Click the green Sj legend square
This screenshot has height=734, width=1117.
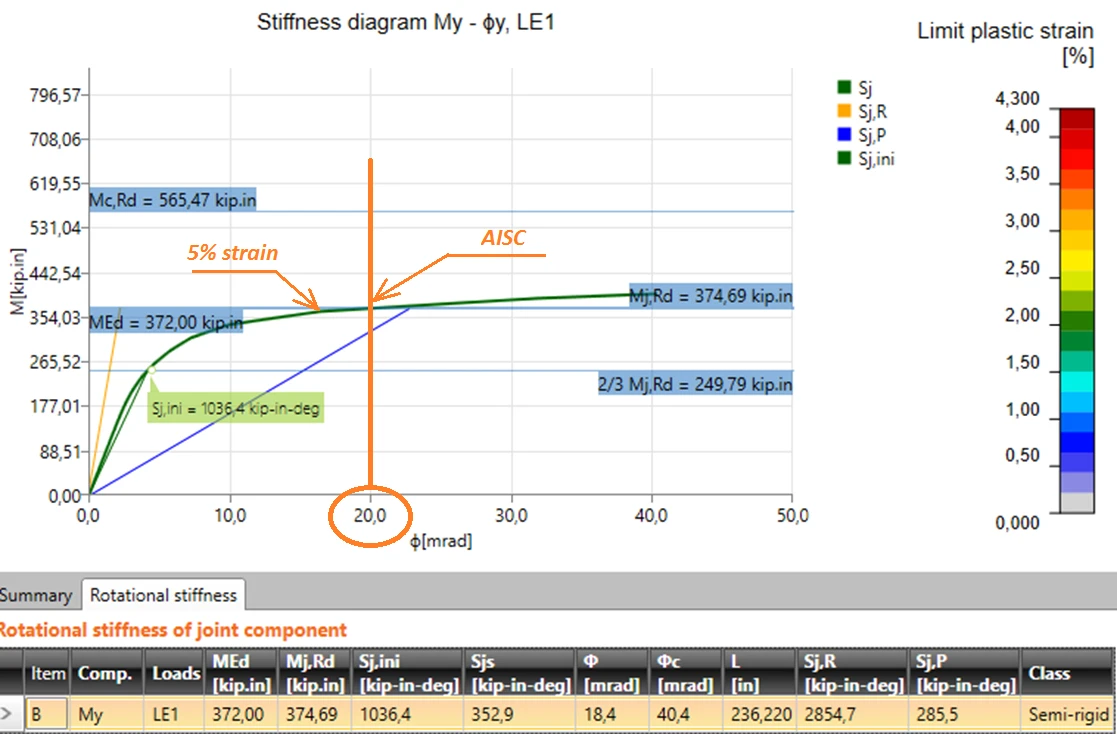(844, 87)
